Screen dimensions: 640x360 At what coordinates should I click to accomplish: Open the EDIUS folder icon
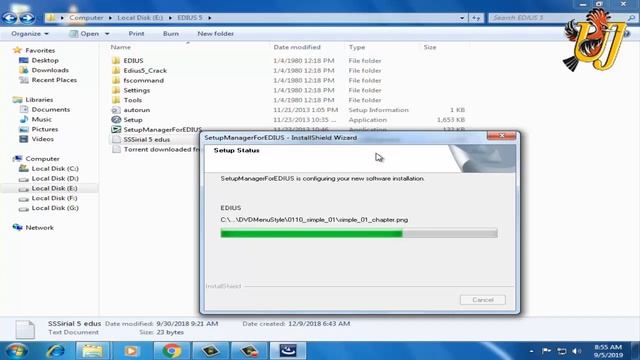coord(116,60)
